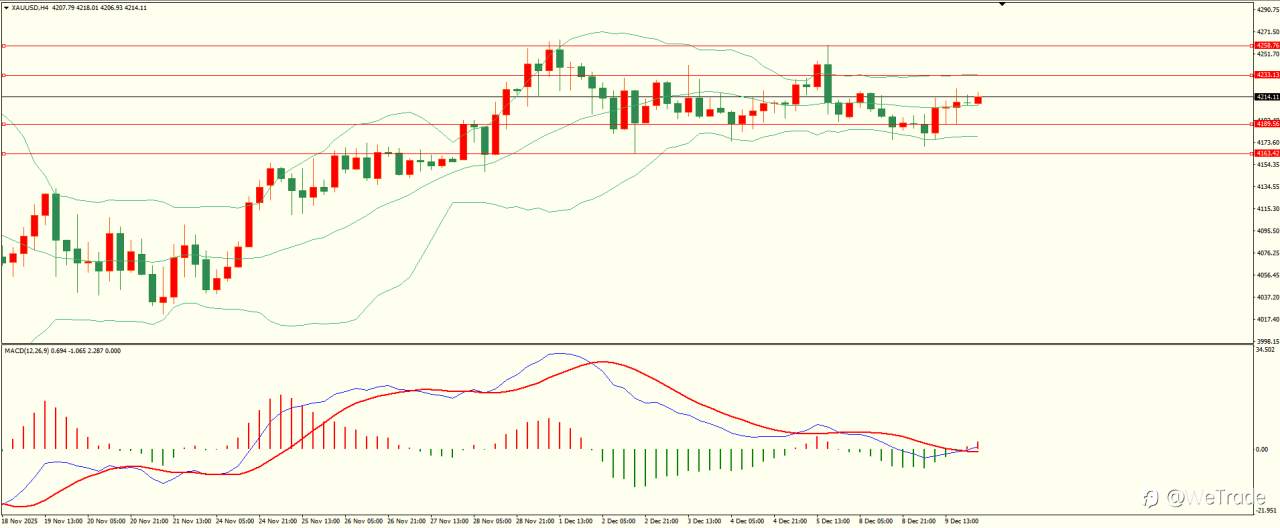Click the 4134.55 price scale value

tap(1267, 187)
